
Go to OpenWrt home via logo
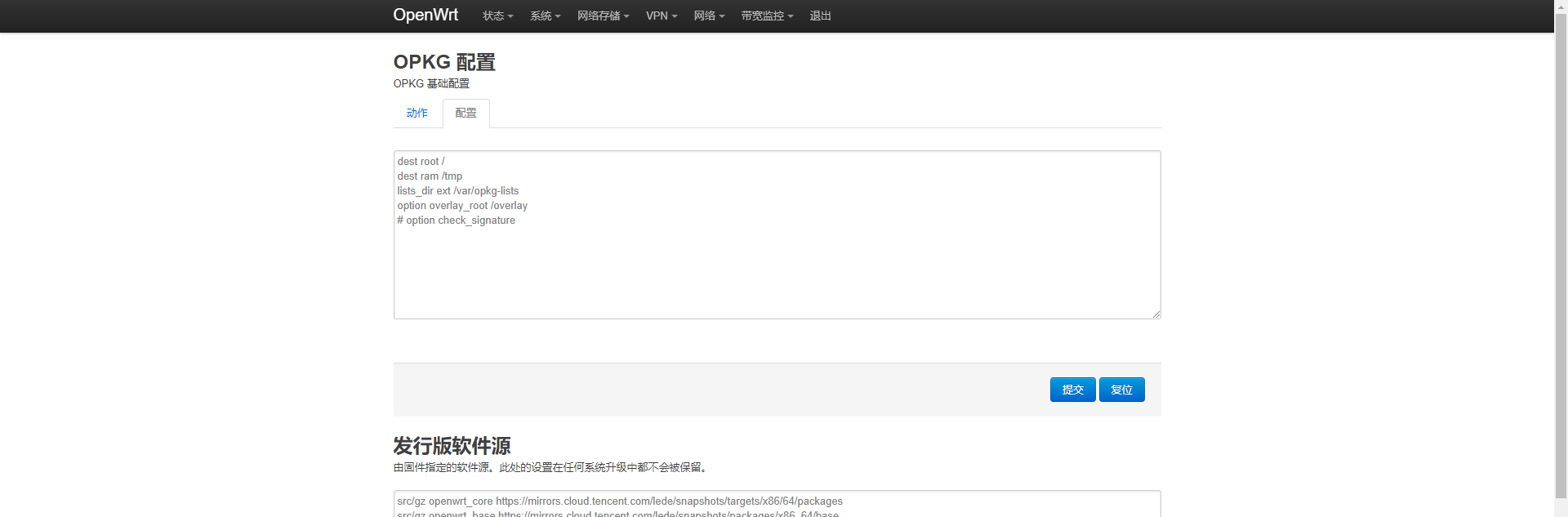[x=425, y=15]
